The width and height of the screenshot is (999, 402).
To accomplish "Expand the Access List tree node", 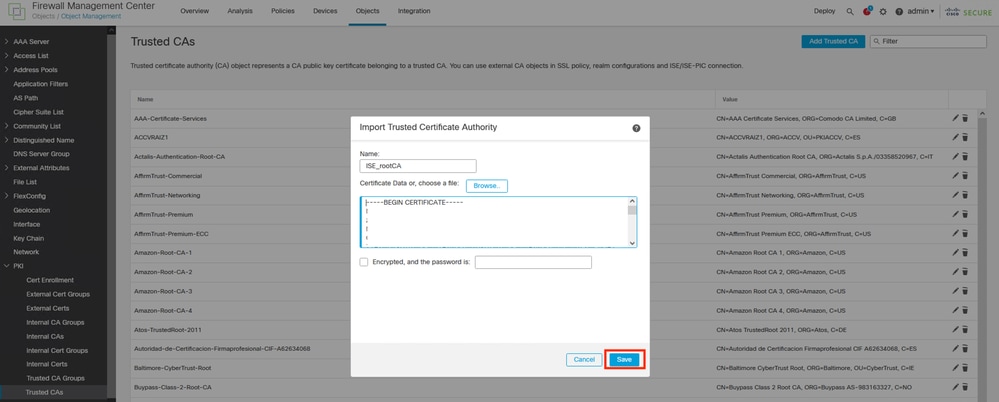I will 6,55.
